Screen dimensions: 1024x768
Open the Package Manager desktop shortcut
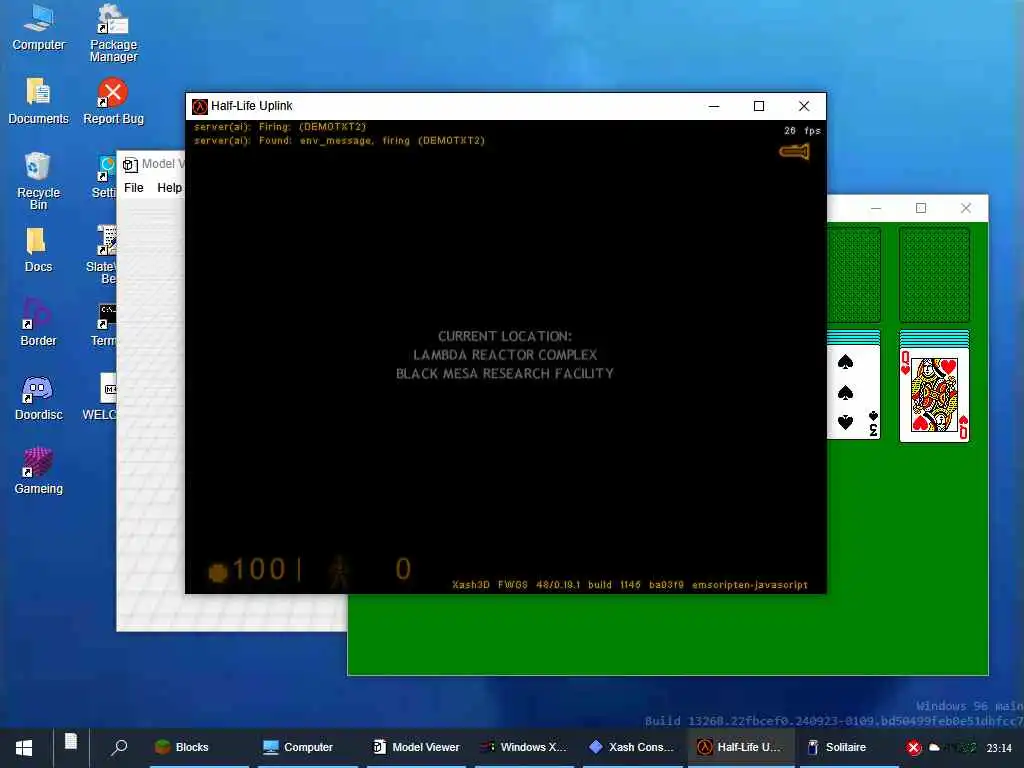point(113,33)
